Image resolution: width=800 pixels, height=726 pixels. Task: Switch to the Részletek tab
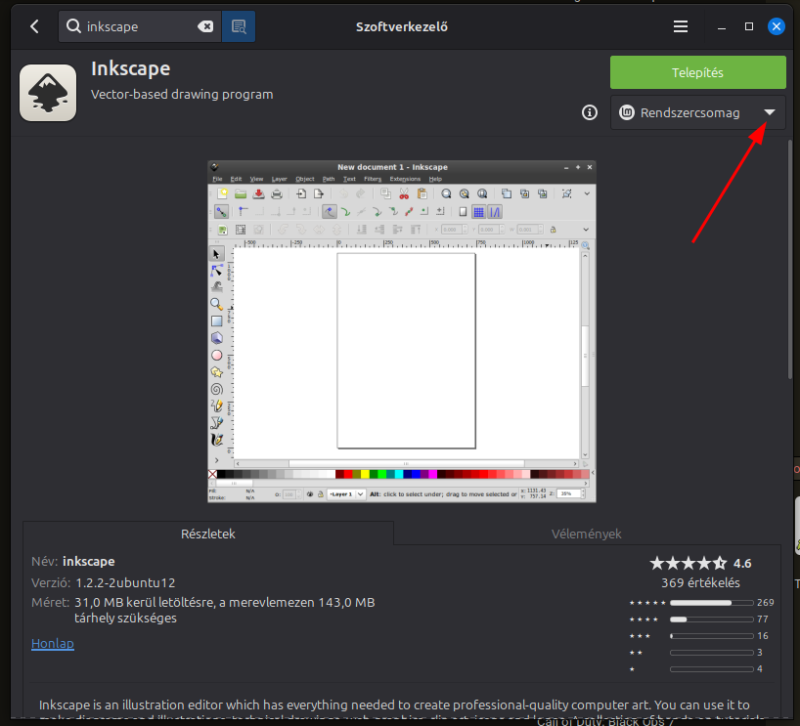pos(208,534)
